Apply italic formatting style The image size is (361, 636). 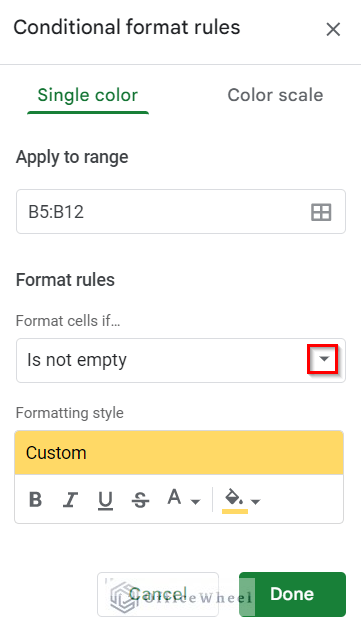pos(70,499)
